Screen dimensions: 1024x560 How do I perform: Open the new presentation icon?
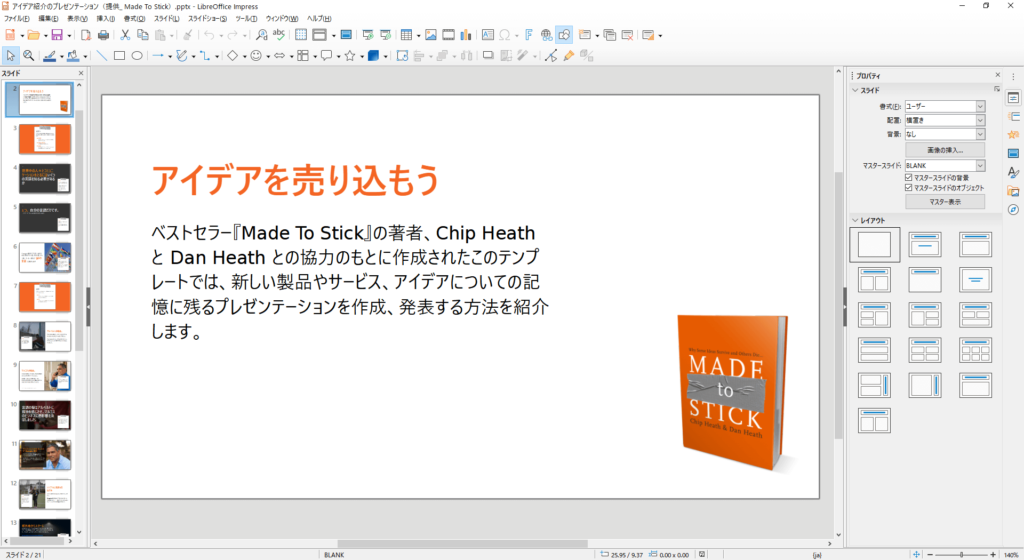[x=10, y=35]
